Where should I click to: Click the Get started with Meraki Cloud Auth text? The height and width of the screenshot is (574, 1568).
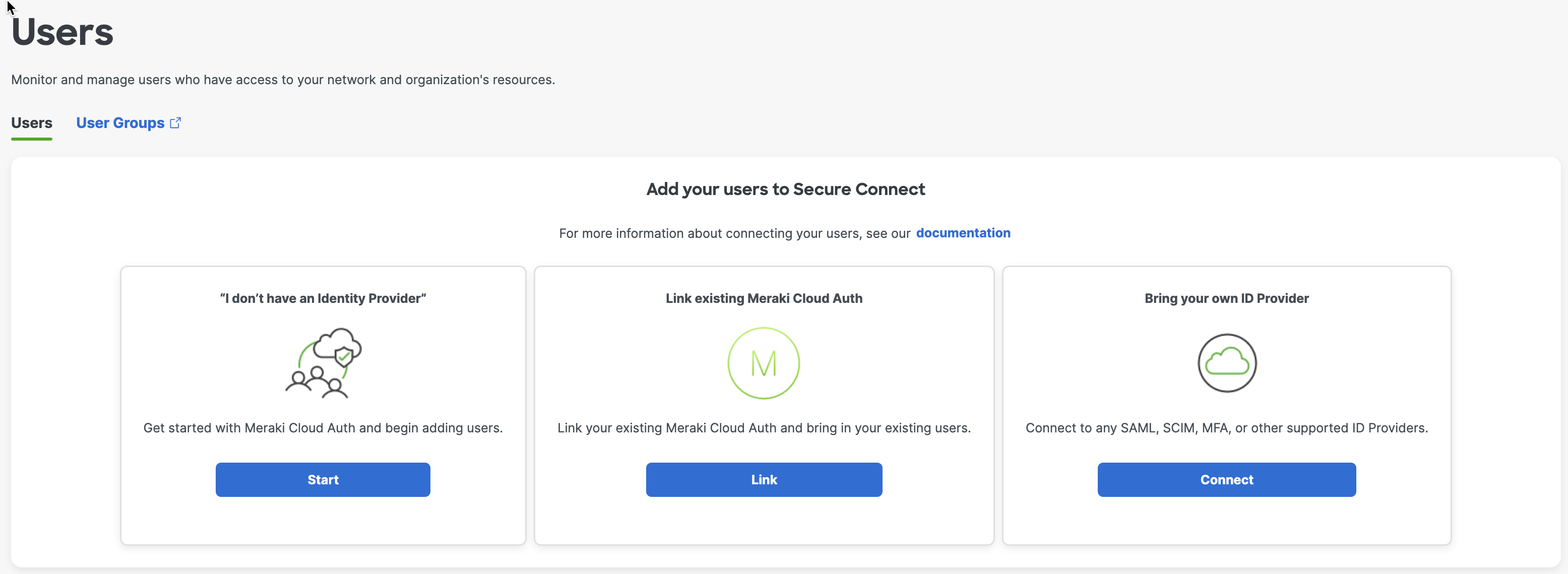pyautogui.click(x=323, y=428)
